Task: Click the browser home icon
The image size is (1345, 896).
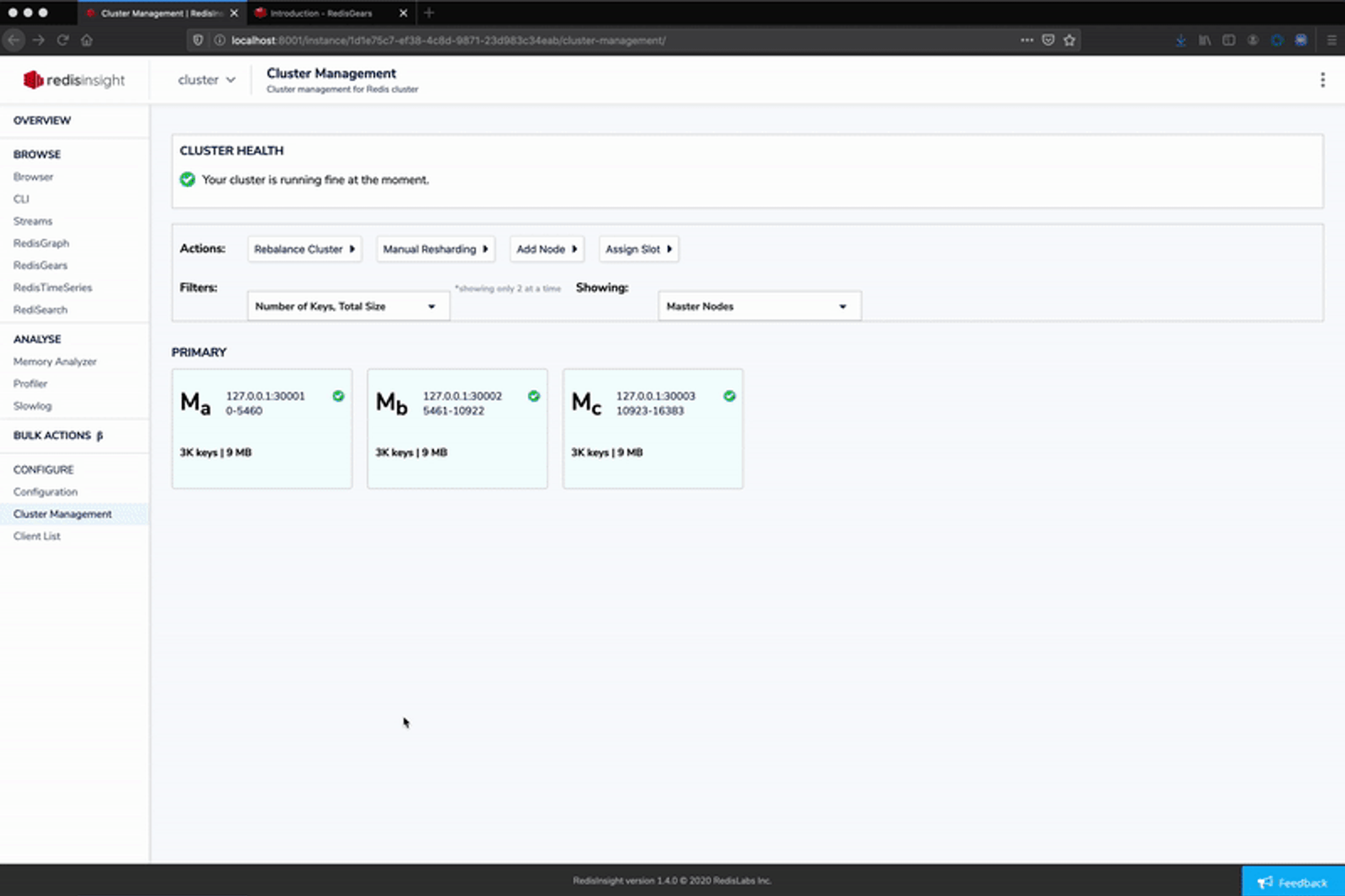Action: (x=87, y=40)
